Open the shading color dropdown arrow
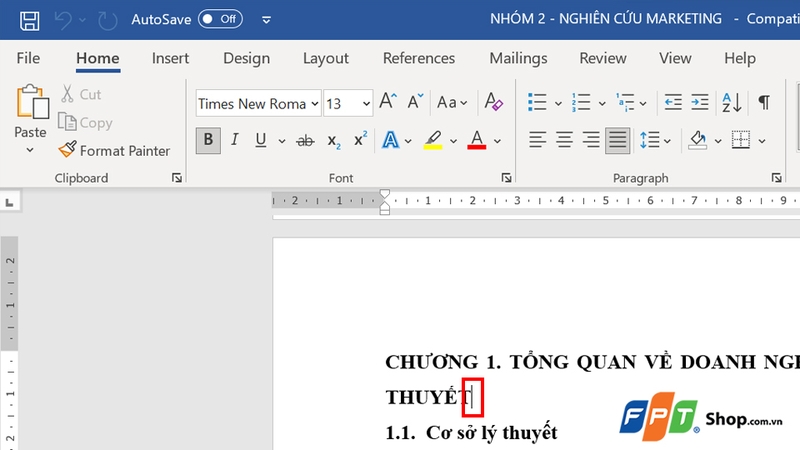Viewport: 800px width, 450px height. tap(718, 141)
